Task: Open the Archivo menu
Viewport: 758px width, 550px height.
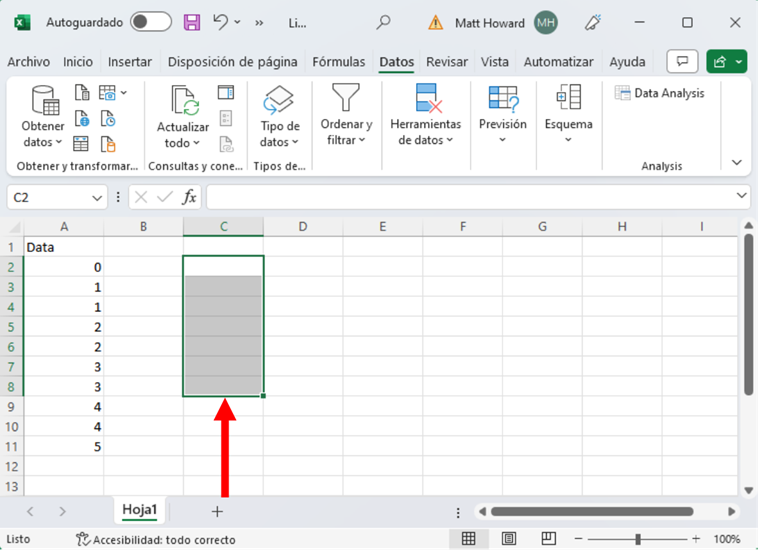Action: 28,62
